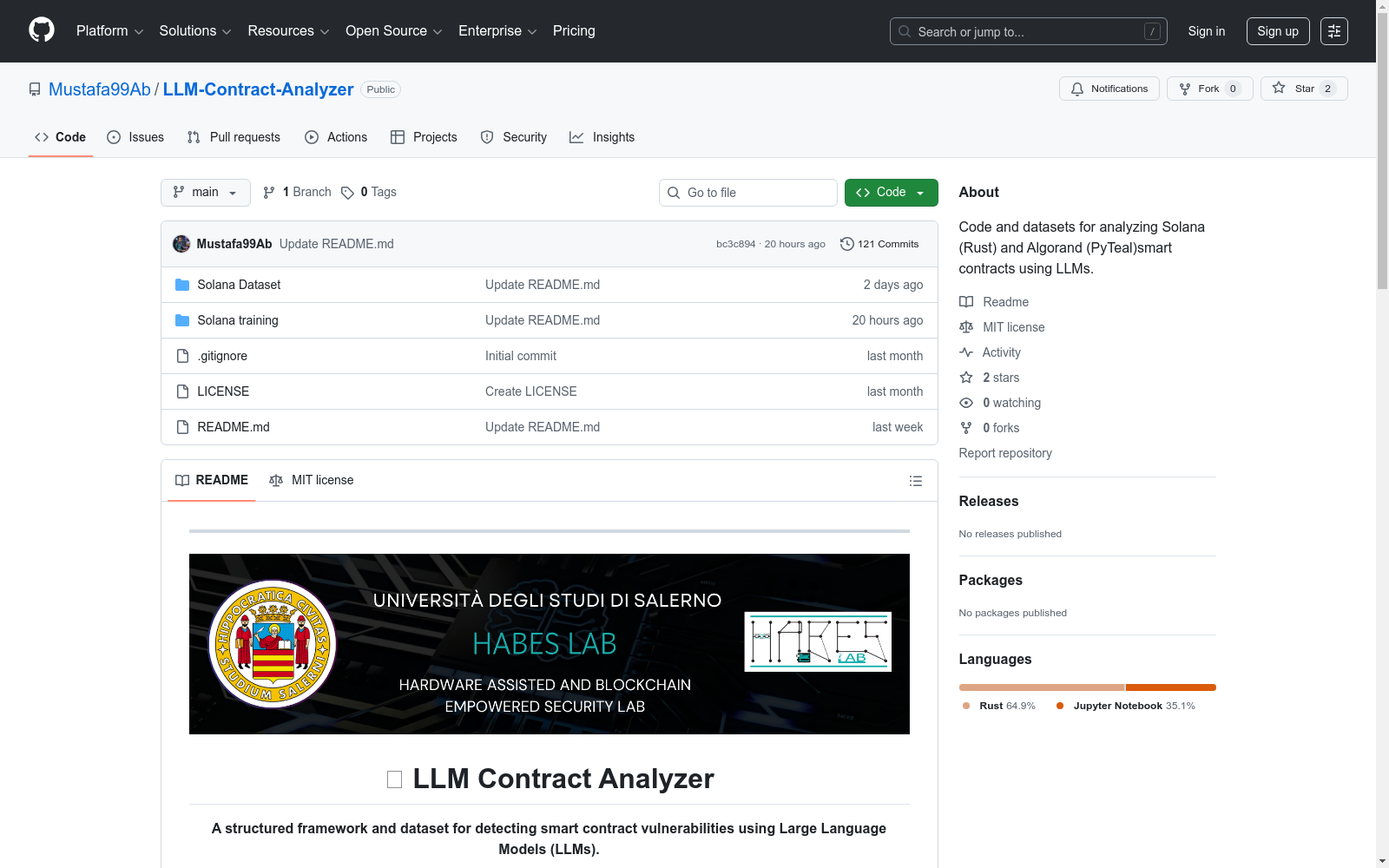View the 121 Commits history

[x=879, y=244]
